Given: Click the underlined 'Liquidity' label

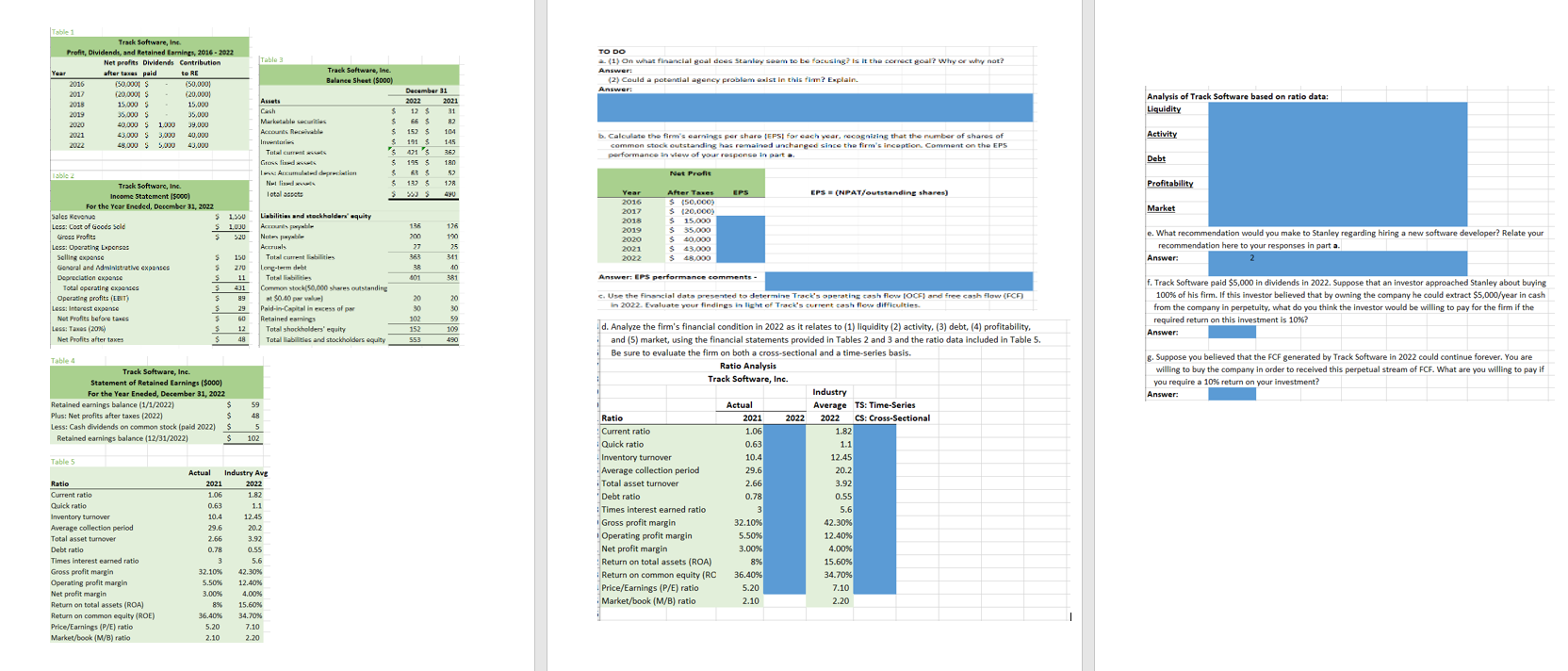Looking at the screenshot, I should (1164, 109).
